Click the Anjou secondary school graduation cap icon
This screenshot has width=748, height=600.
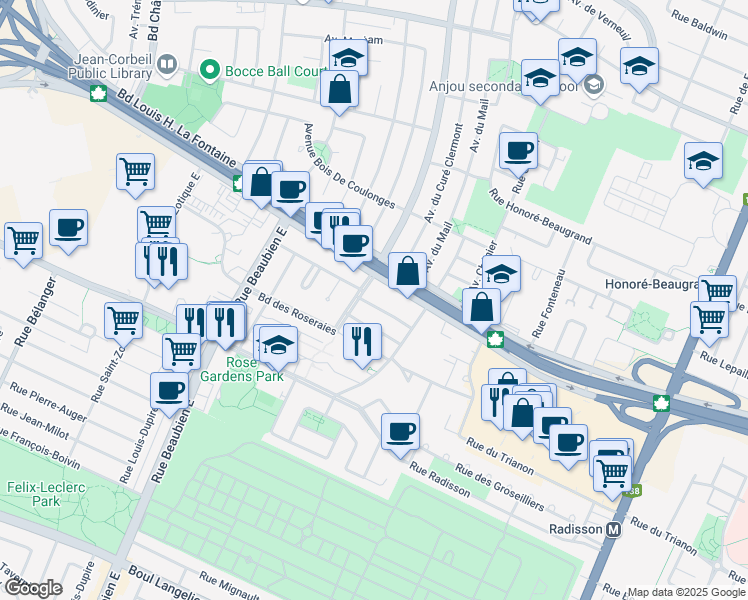[x=594, y=85]
